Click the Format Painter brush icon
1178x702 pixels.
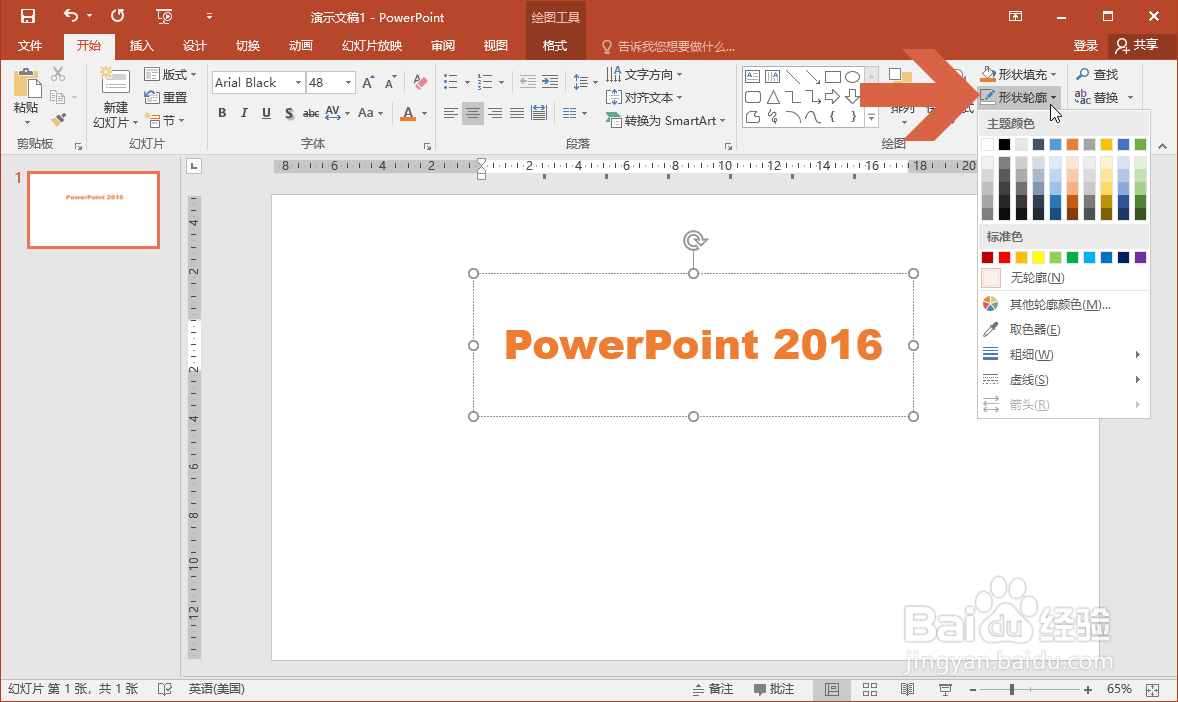tap(58, 120)
